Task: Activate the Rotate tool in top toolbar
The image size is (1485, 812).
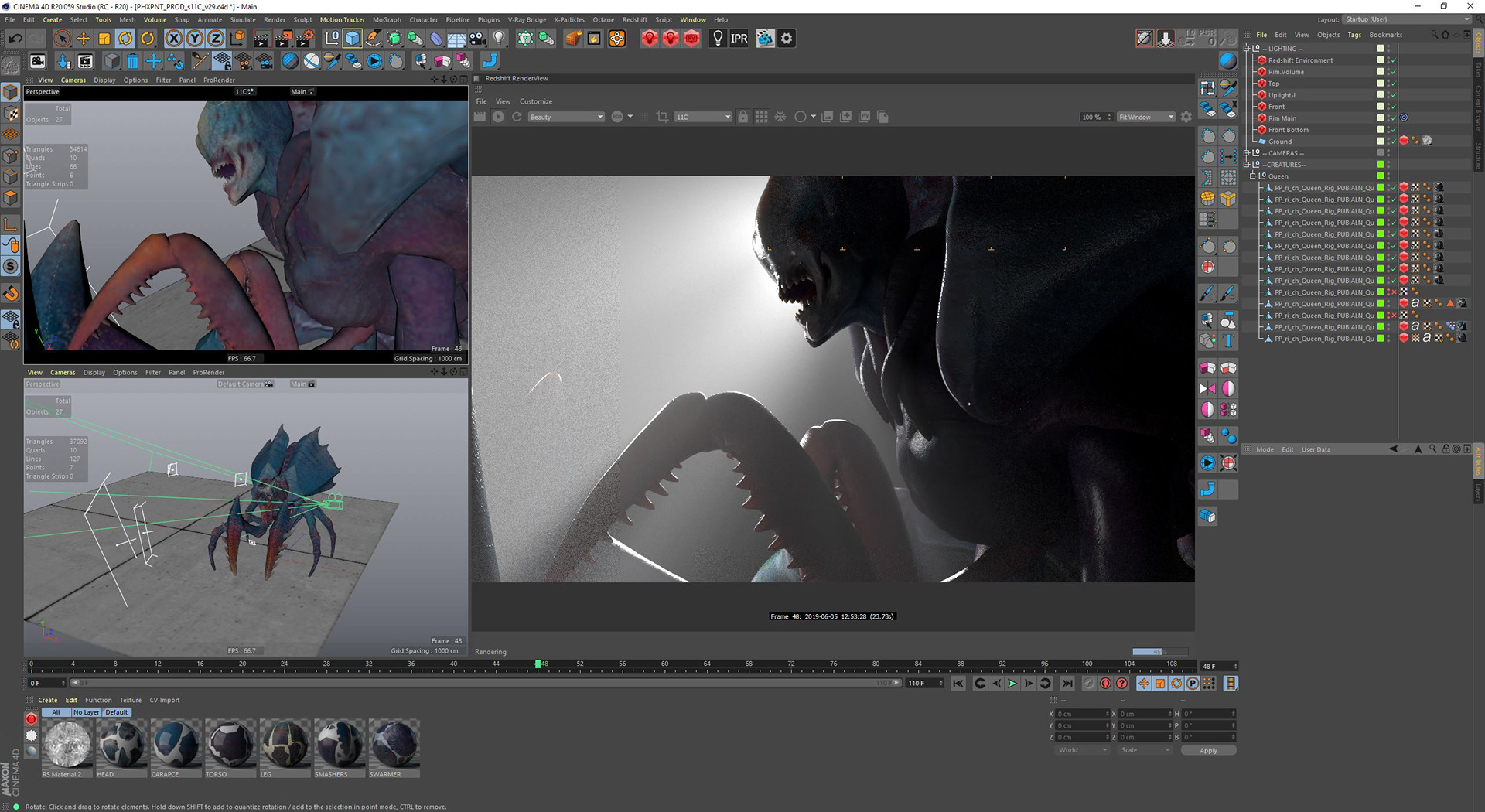Action: 125,39
